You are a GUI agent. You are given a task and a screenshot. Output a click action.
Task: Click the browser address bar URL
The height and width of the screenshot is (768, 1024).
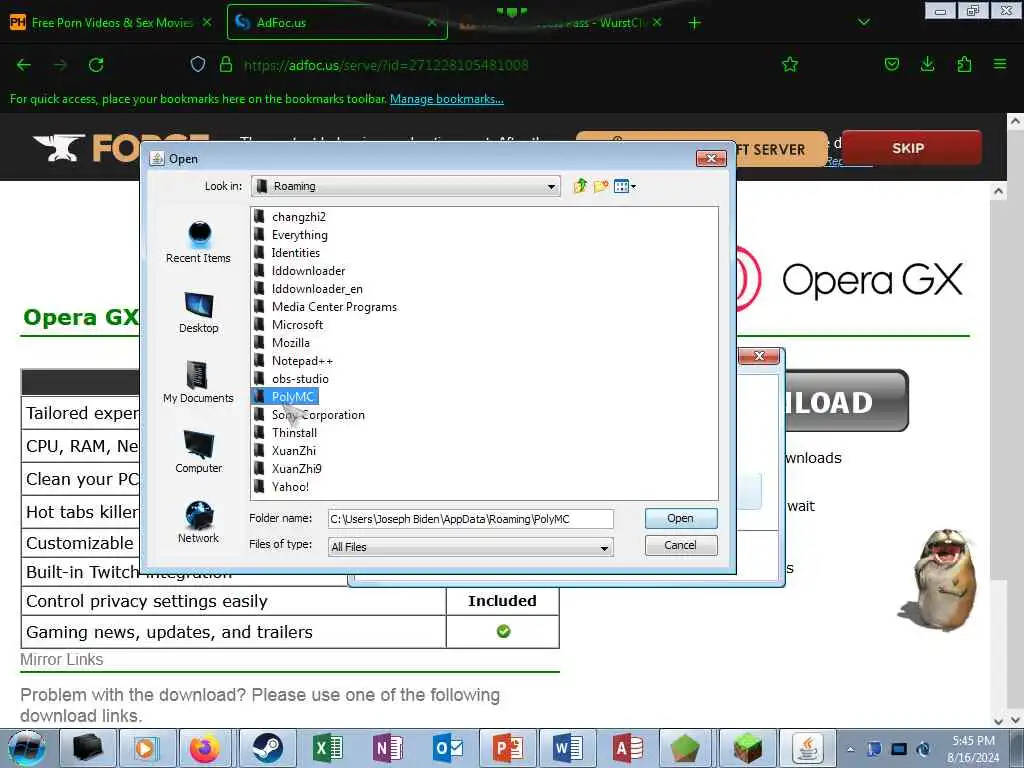pos(385,65)
